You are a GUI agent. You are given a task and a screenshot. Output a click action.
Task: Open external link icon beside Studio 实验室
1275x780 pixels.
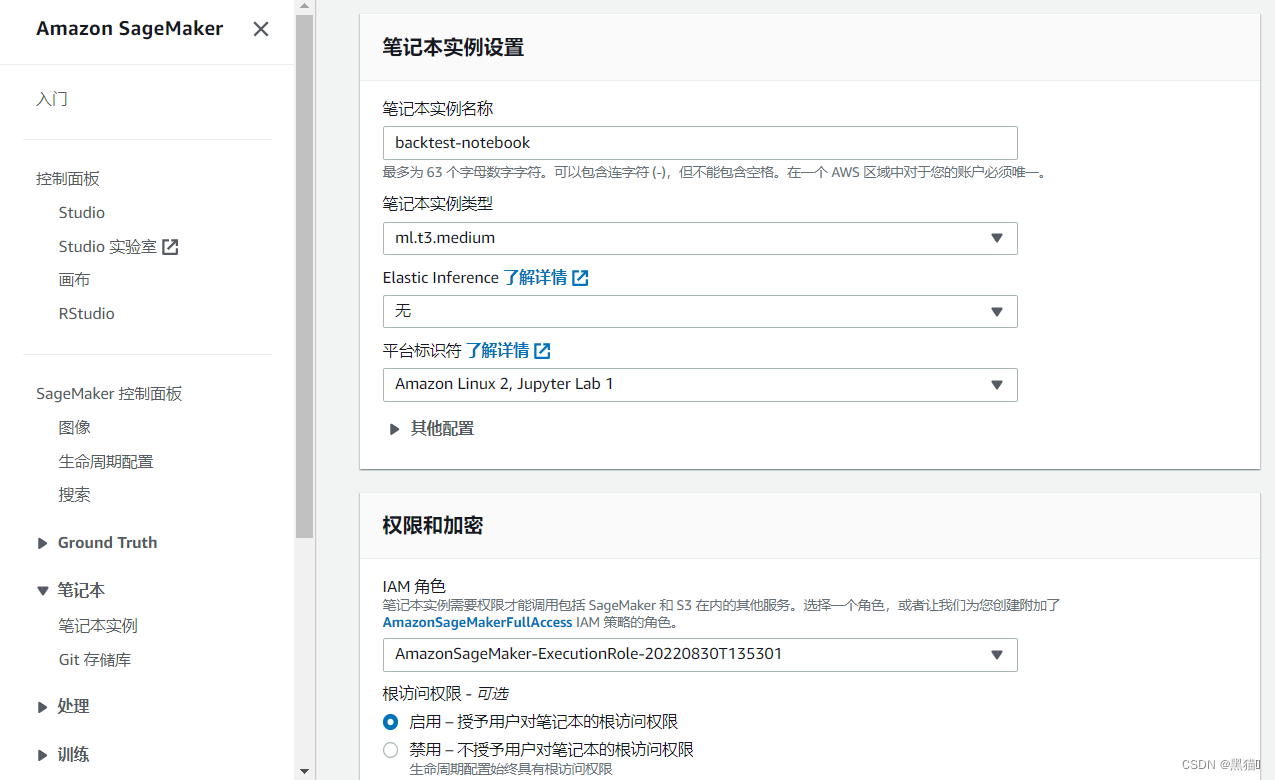click(170, 247)
